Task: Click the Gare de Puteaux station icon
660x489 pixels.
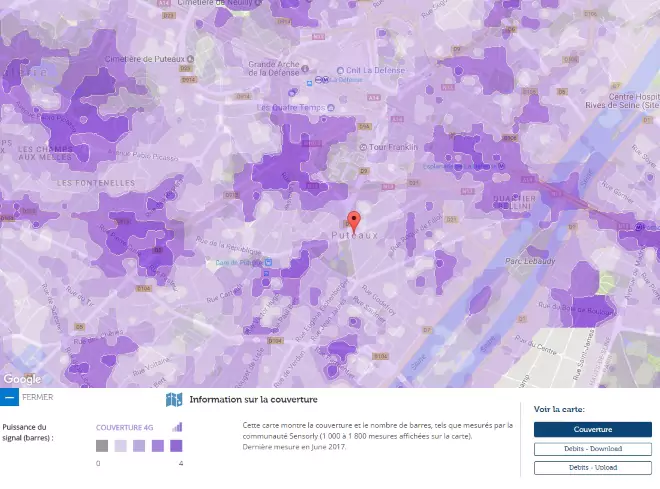Action: (x=268, y=263)
